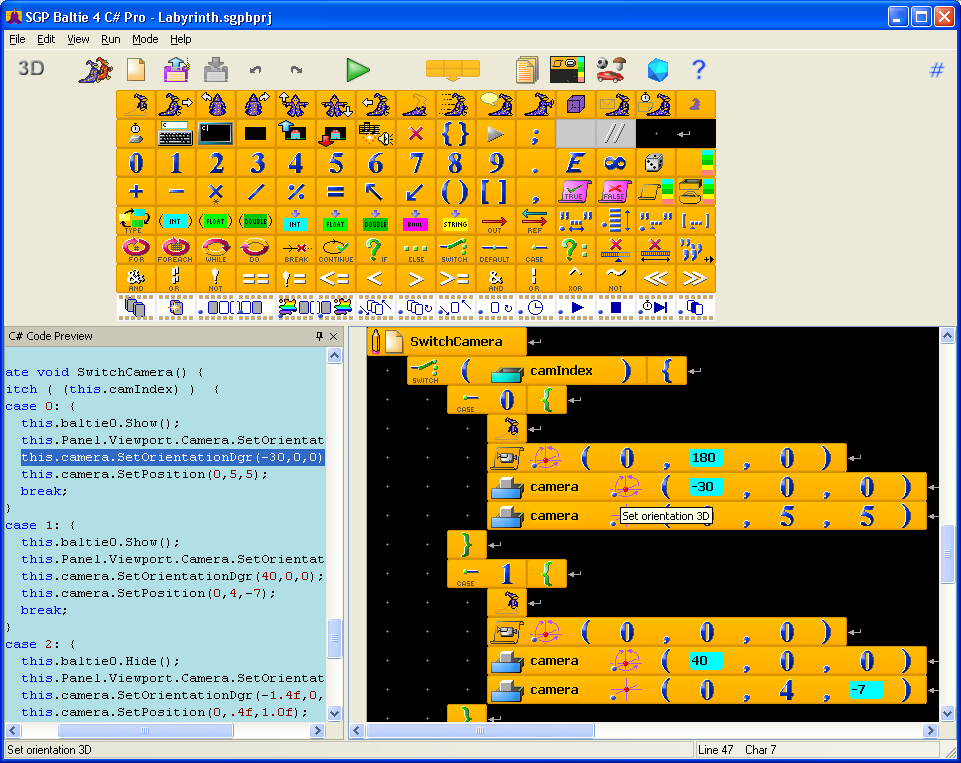Viewport: 961px width, 763px height.
Task: Click the blue 3D crystal icon
Action: [658, 70]
